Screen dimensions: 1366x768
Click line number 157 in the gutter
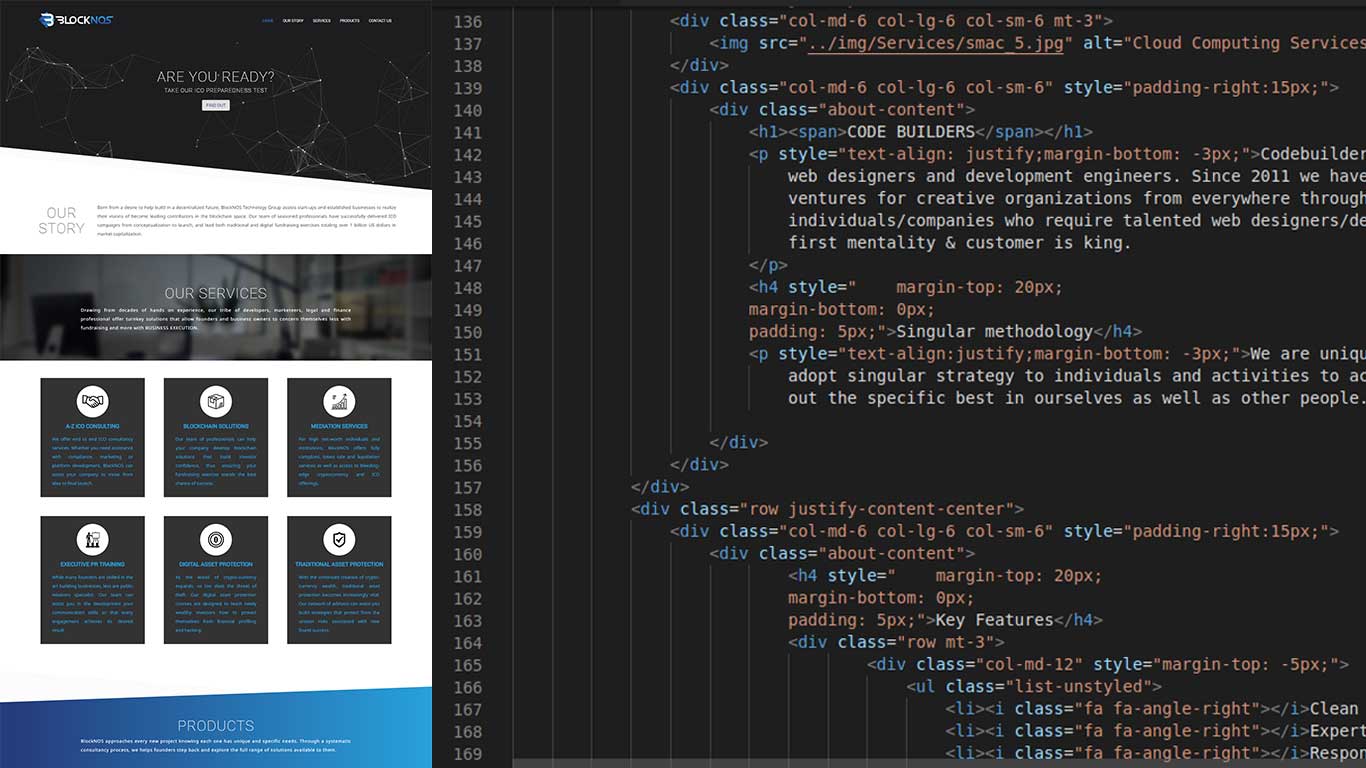point(467,487)
